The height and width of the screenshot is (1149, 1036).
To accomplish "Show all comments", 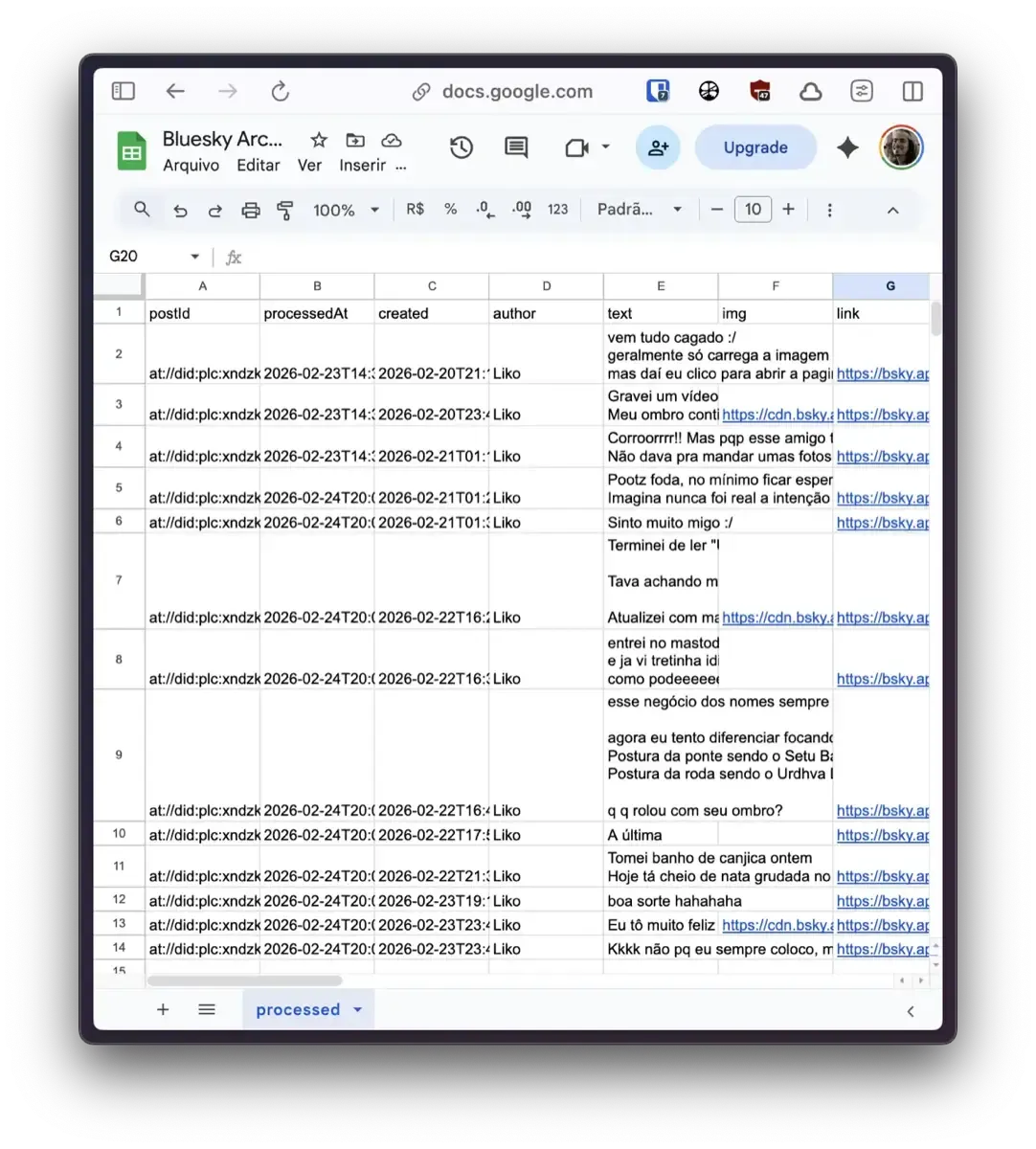I will [x=516, y=147].
